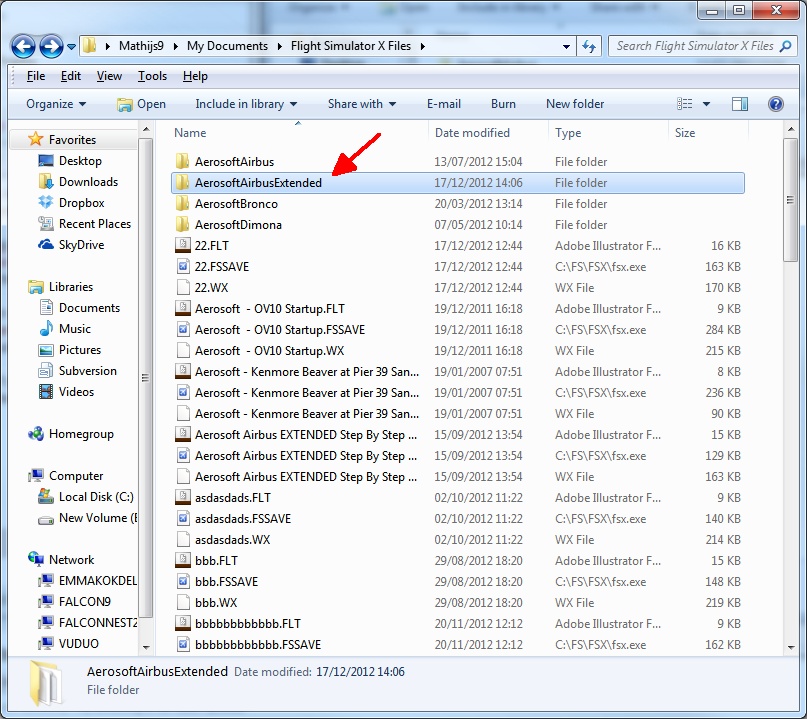Toggle the preview pane icon
The image size is (807, 719).
click(x=740, y=104)
